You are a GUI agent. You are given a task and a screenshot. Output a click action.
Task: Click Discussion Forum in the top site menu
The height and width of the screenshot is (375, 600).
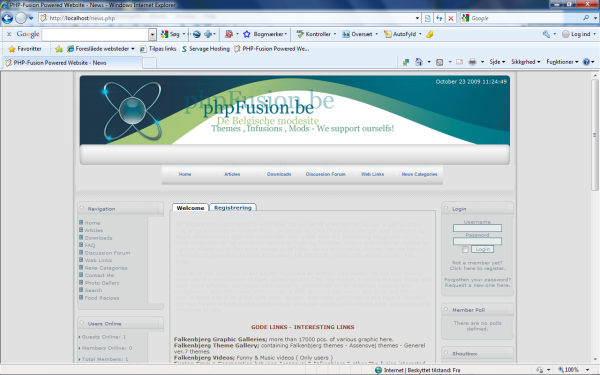326,174
